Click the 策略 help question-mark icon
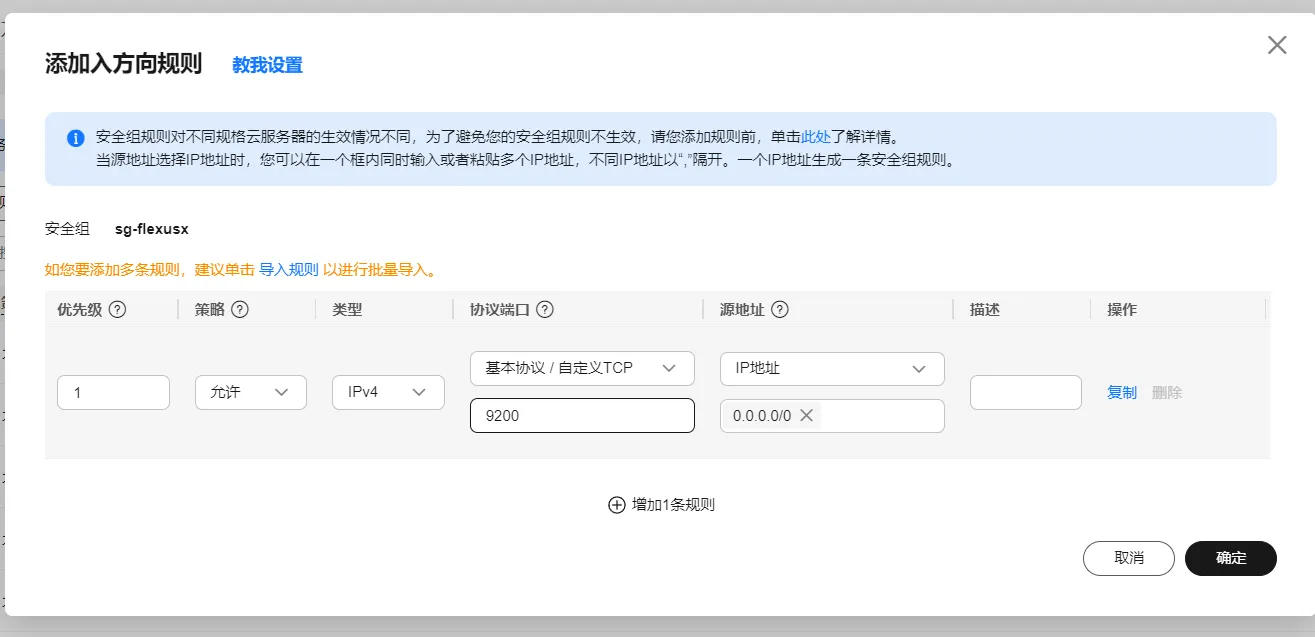Screen dimensions: 1315x637 point(240,310)
